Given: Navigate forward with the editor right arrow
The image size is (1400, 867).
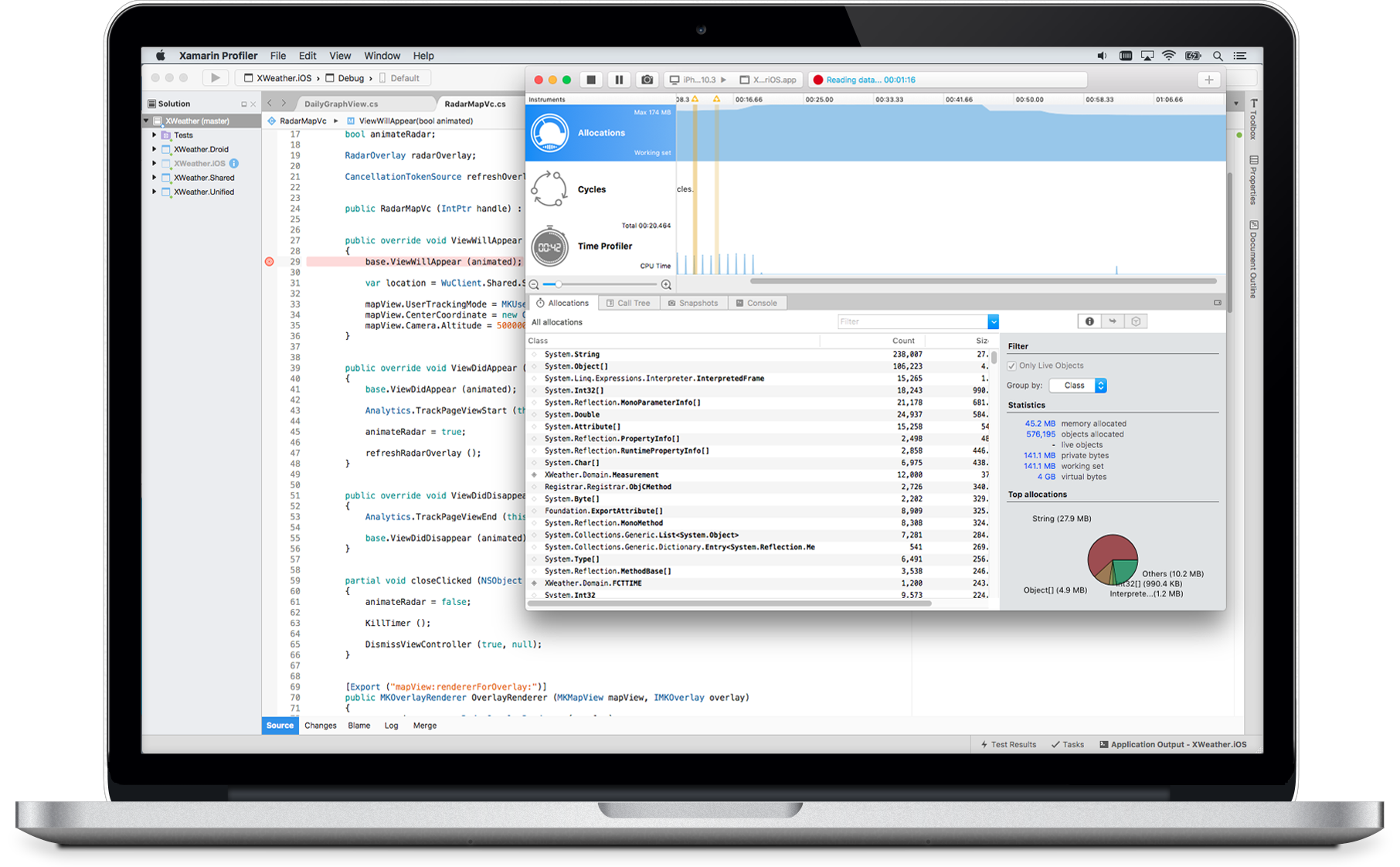Looking at the screenshot, I should point(284,103).
